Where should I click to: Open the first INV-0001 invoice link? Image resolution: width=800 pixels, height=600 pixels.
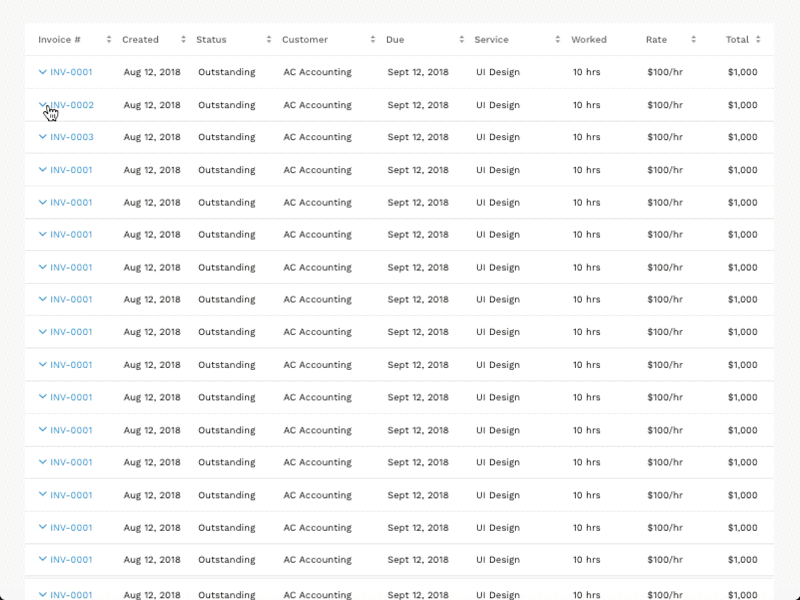71,72
